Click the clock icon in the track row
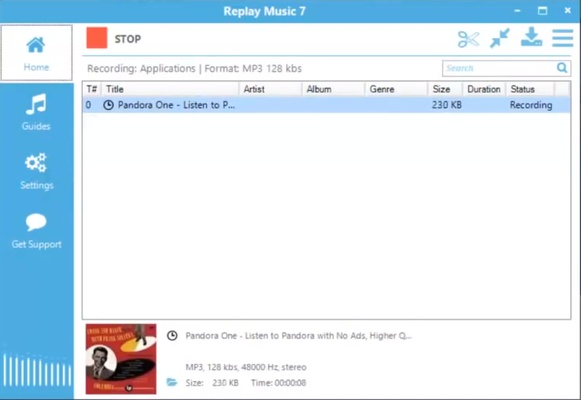 click(x=108, y=105)
